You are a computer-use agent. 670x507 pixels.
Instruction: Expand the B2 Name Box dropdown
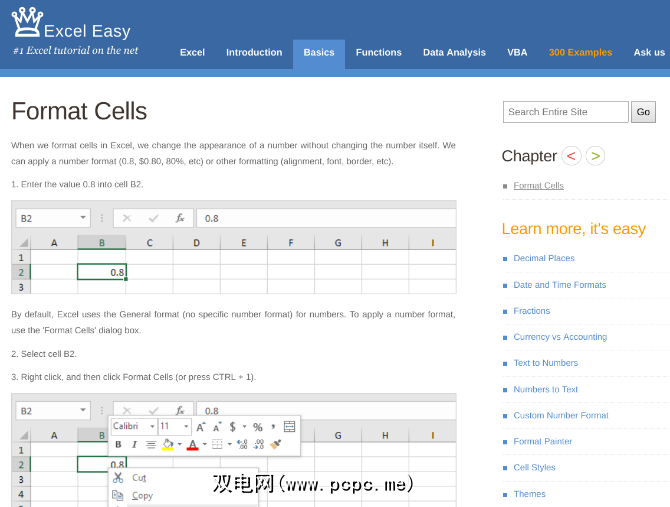[x=83, y=218]
